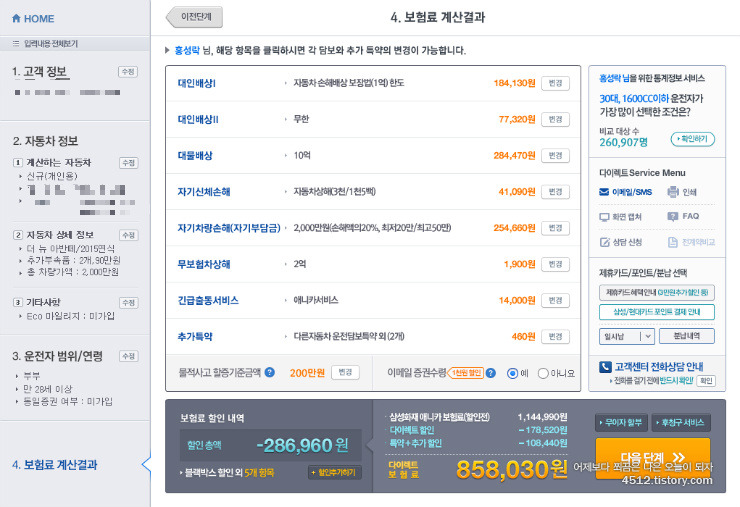Click 수정 next to 고객 정보

point(128,72)
